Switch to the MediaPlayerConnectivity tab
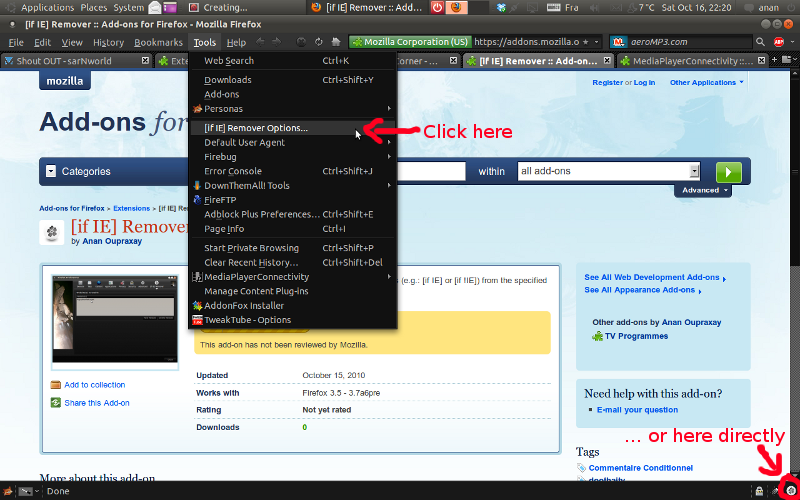 682,61
